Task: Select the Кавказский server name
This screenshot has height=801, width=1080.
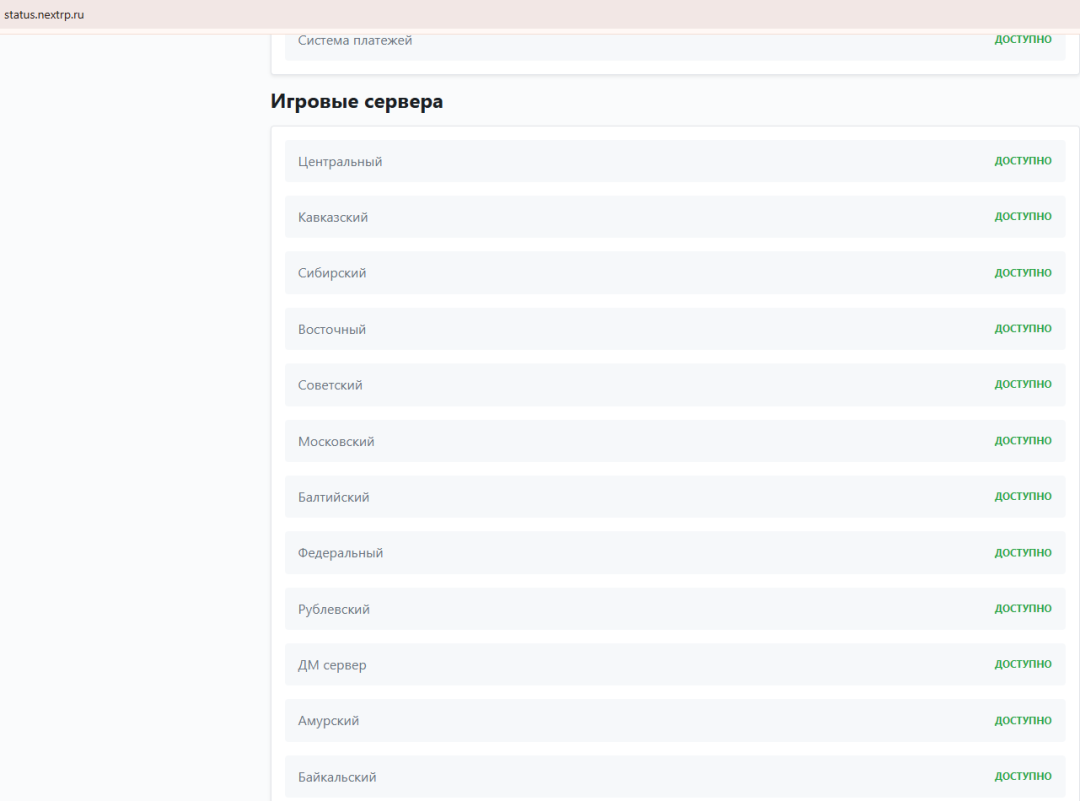Action: (333, 218)
